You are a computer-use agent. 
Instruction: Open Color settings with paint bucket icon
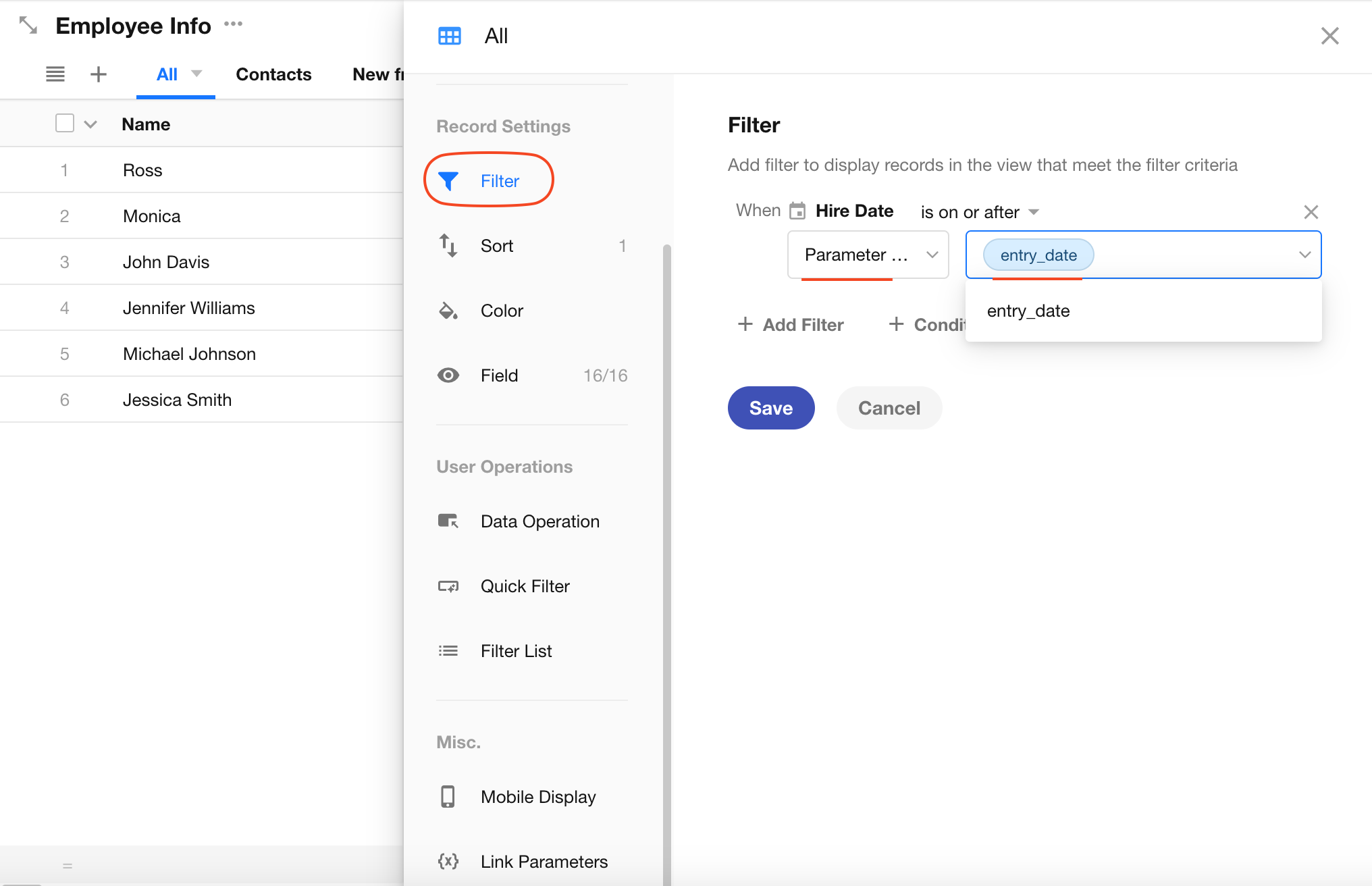pyautogui.click(x=501, y=311)
